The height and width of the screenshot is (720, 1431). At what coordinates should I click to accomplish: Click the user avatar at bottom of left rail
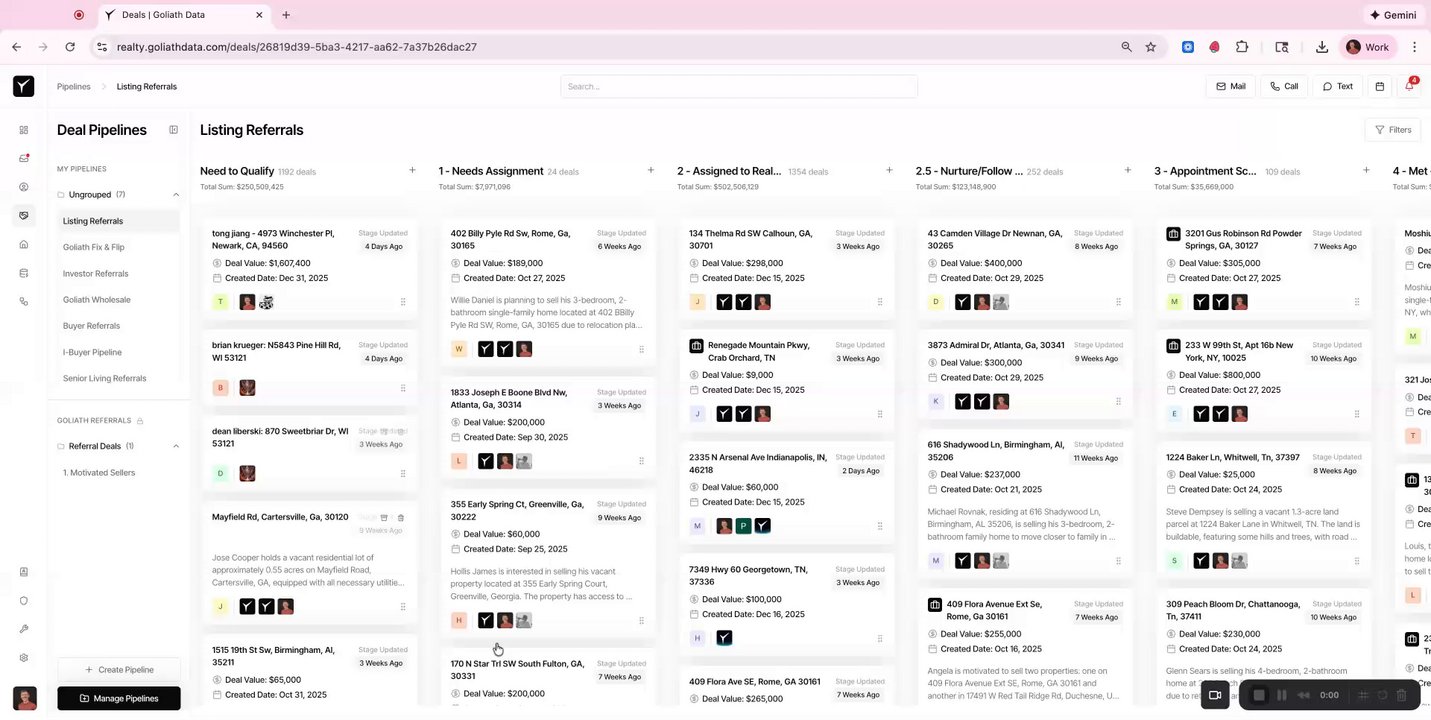[25, 698]
